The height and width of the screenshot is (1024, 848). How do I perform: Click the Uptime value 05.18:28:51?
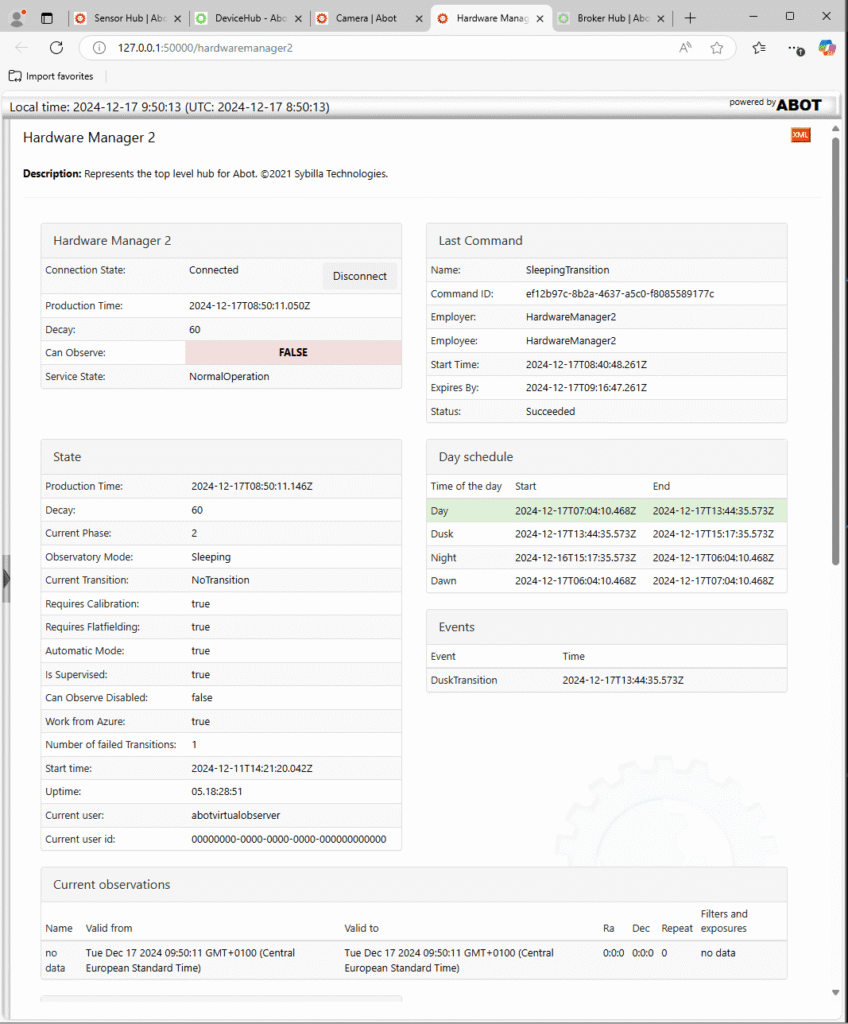pyautogui.click(x=216, y=792)
